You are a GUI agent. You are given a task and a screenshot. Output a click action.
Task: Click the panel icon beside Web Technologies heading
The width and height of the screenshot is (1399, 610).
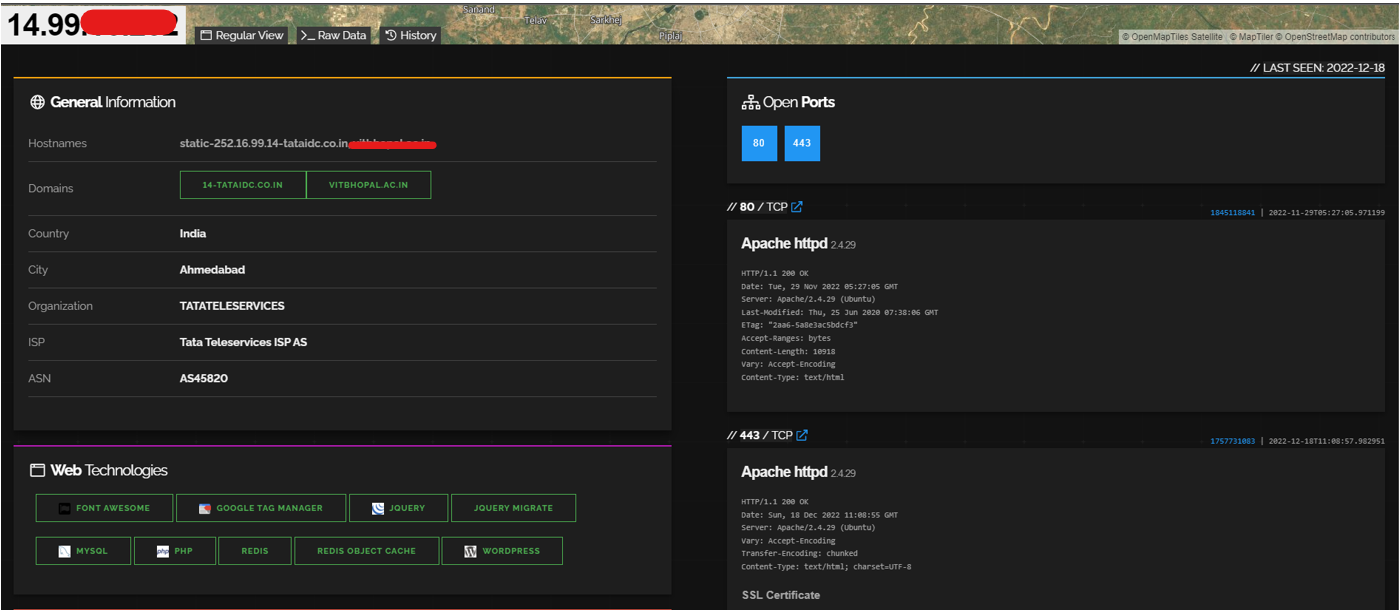pyautogui.click(x=36, y=469)
